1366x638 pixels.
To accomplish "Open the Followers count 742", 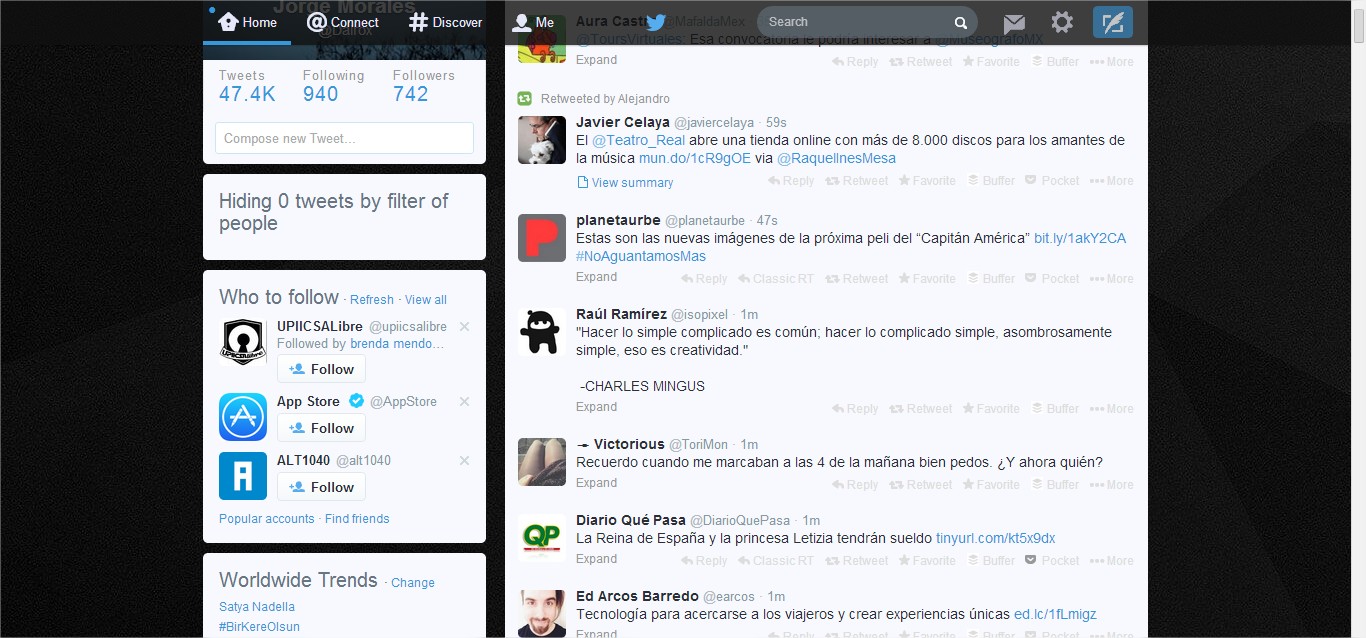I will (x=423, y=87).
